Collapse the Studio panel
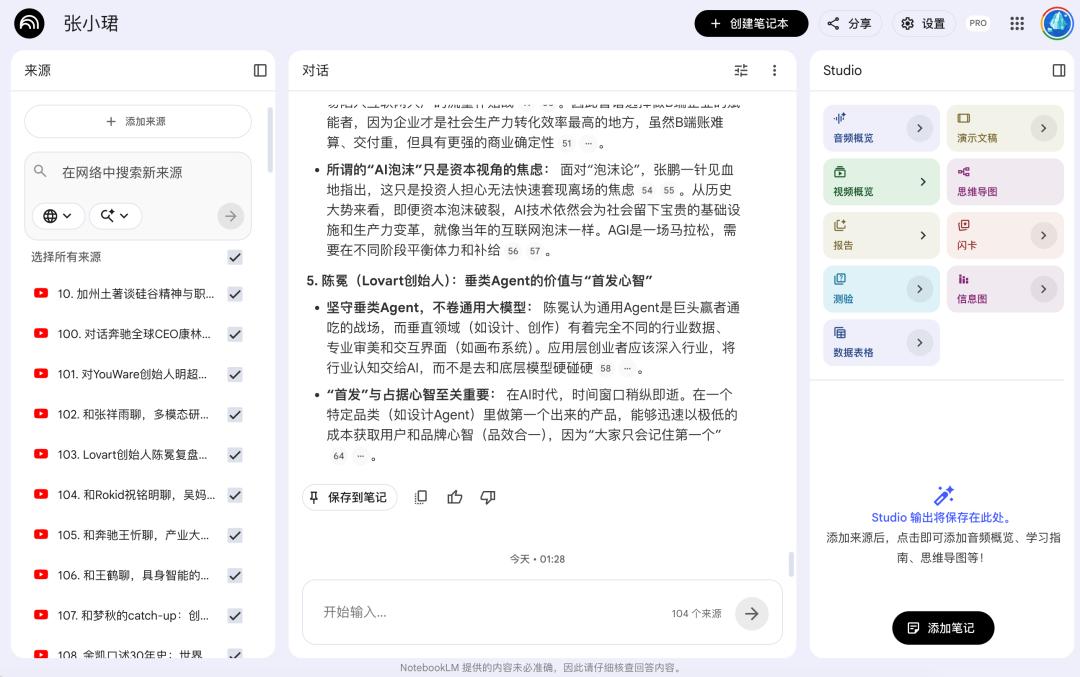The image size is (1080, 677). pyautogui.click(x=1059, y=70)
